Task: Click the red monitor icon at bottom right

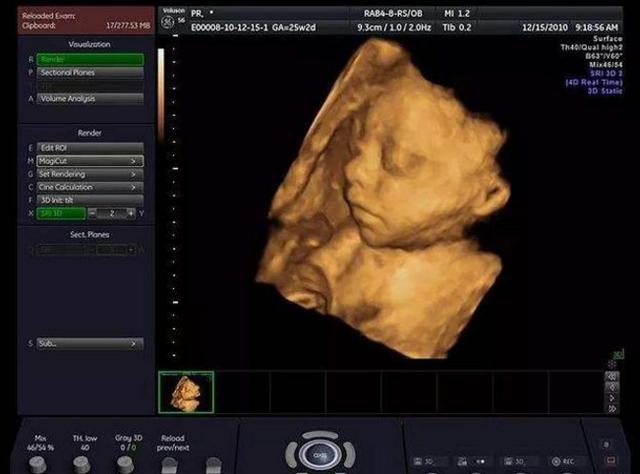Action: [611, 461]
